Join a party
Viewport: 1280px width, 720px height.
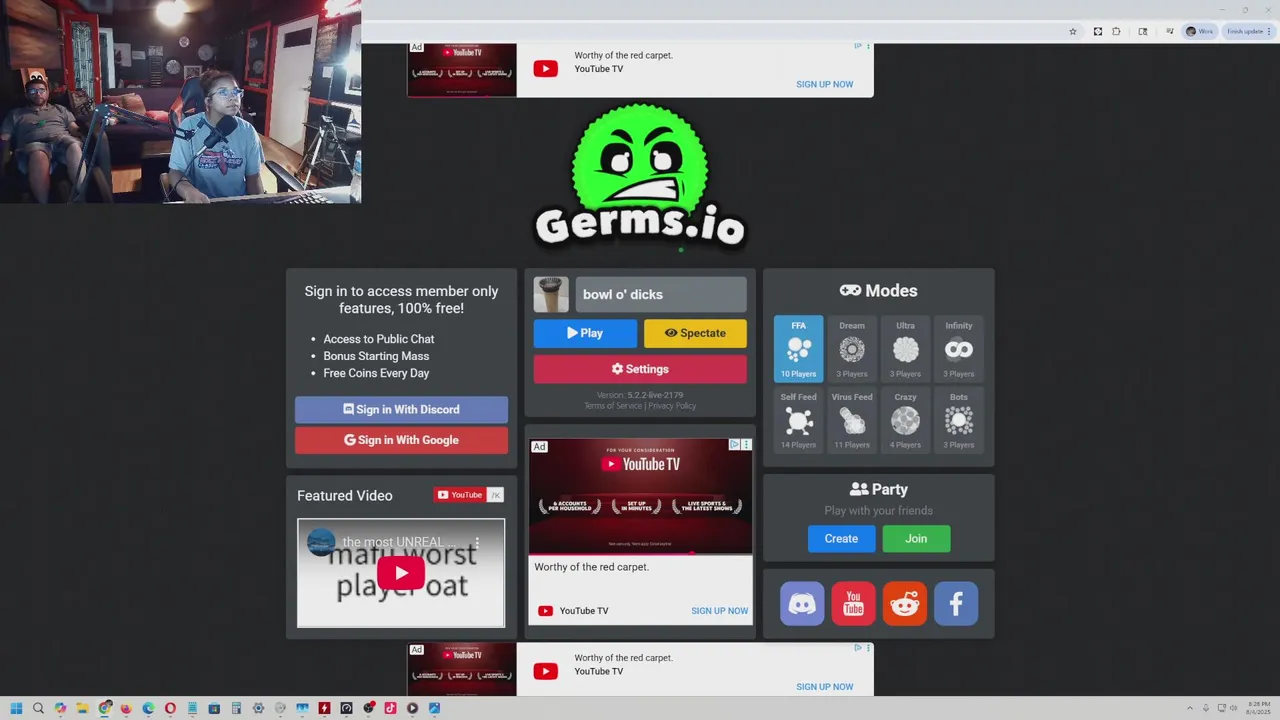[916, 538]
